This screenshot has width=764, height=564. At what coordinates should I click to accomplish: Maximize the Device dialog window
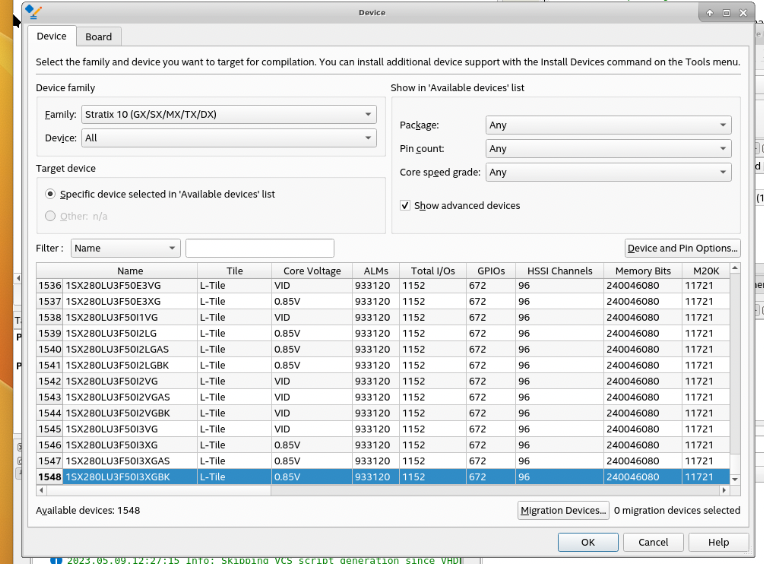[726, 13]
